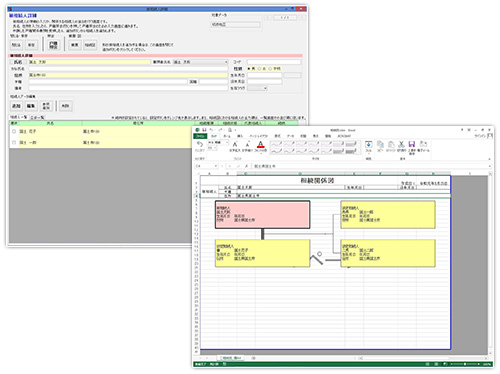Open the Excel name box dropdown arrow
This screenshot has width=500, height=374.
pos(216,166)
